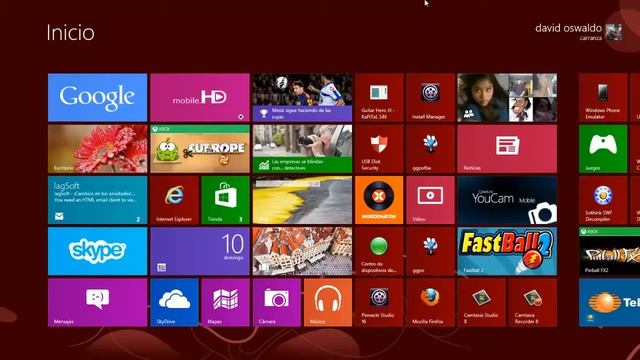Launch the FastBall 2 game tile

507,251
